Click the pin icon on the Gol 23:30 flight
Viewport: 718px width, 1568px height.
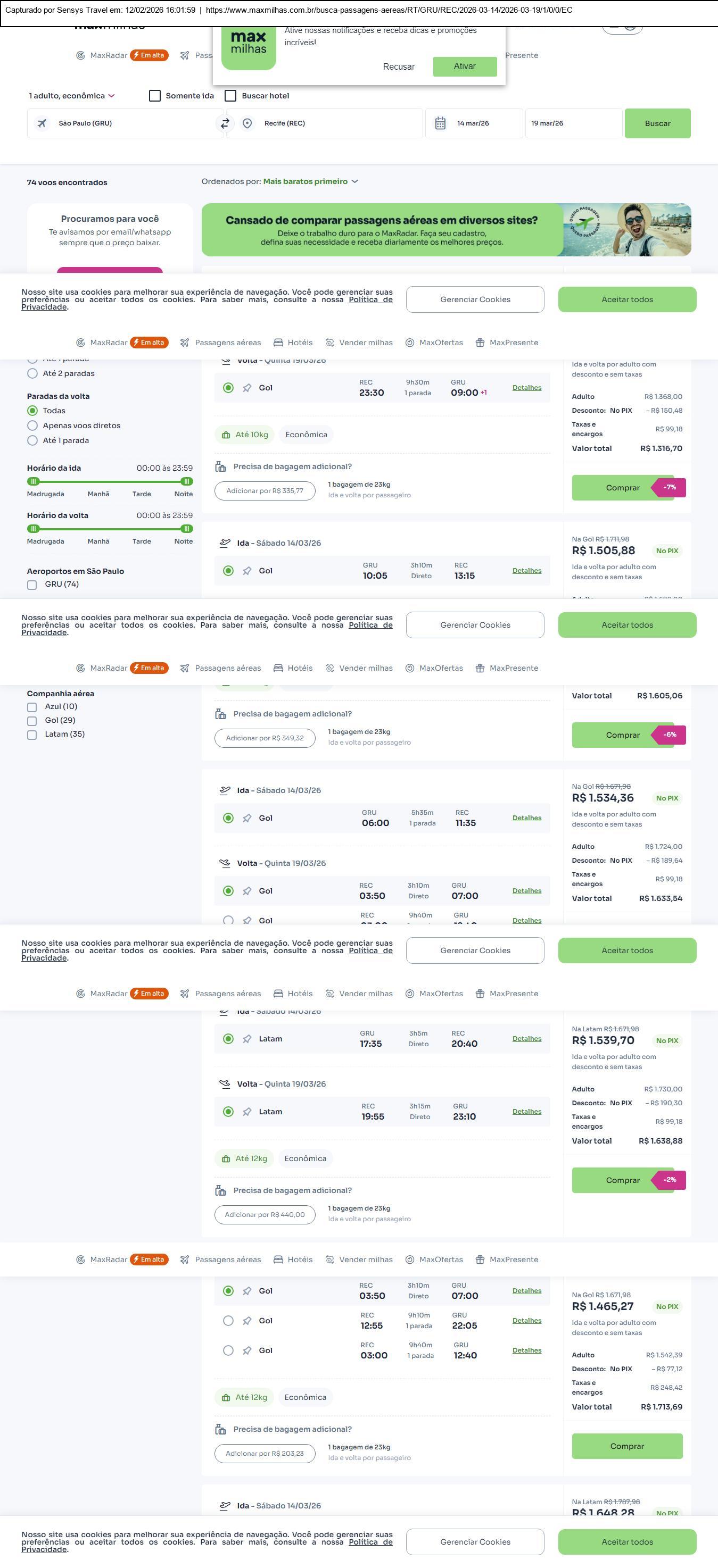246,388
